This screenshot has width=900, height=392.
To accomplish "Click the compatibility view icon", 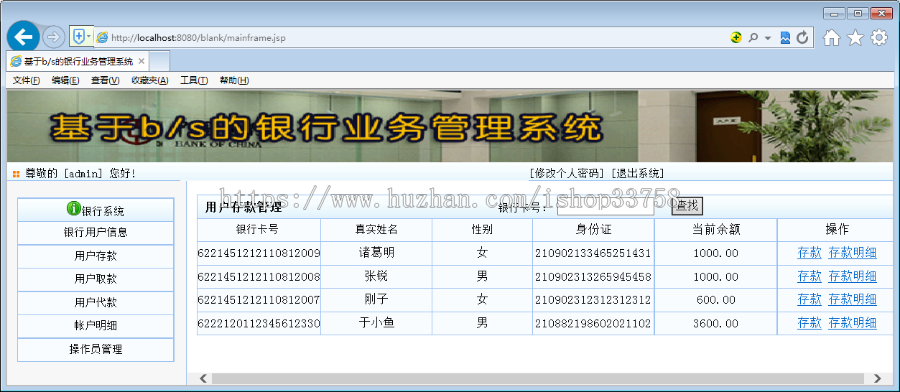I will [x=786, y=38].
